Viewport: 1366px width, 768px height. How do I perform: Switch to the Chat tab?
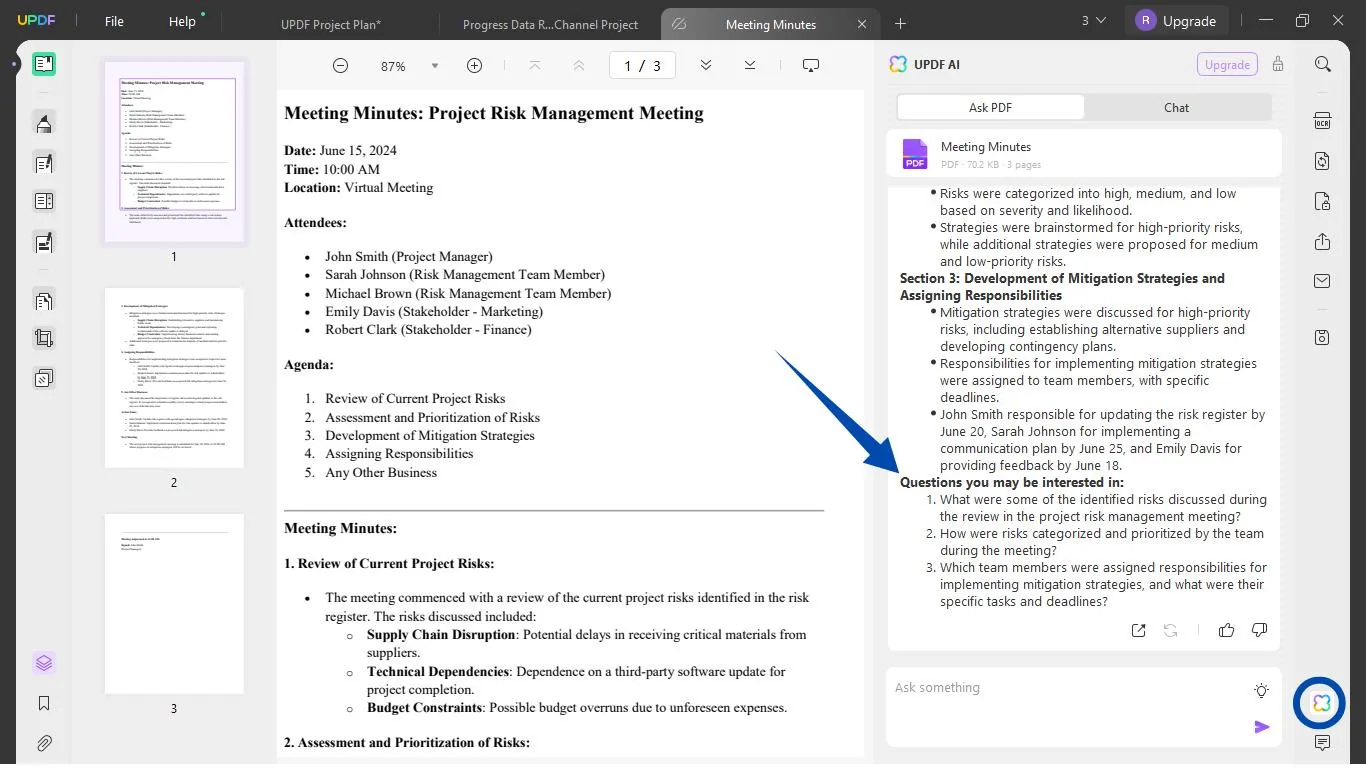click(1176, 107)
